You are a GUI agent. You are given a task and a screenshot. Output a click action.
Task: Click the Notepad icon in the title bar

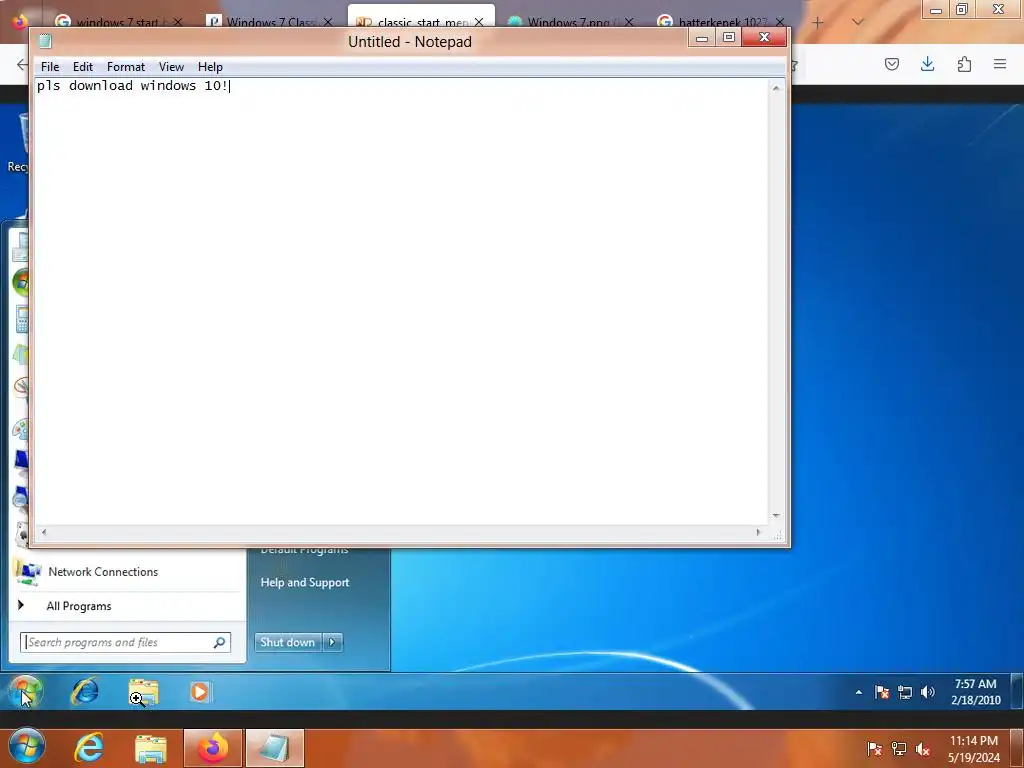[45, 41]
